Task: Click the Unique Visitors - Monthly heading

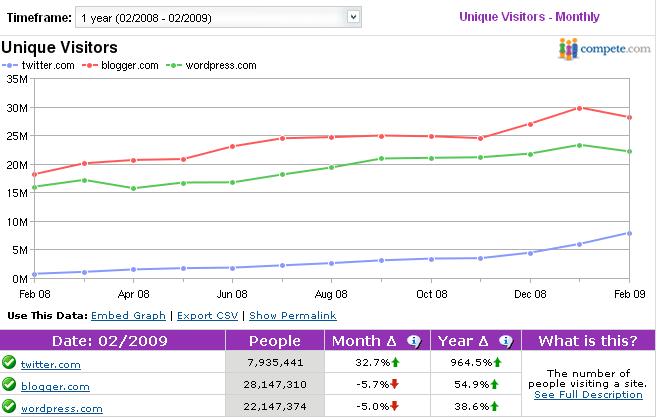Action: [529, 17]
